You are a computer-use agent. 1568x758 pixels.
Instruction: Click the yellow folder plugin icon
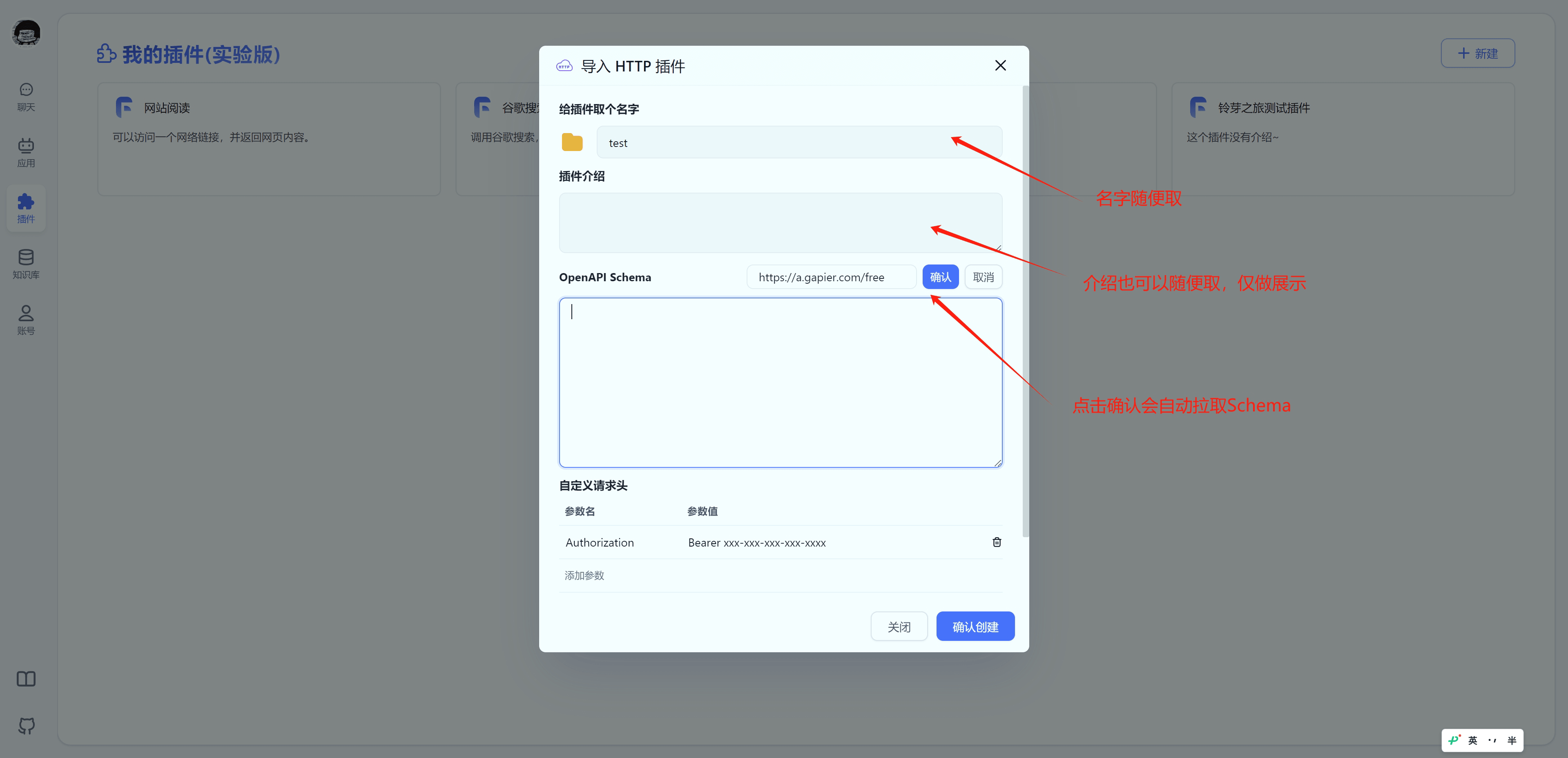click(571, 142)
